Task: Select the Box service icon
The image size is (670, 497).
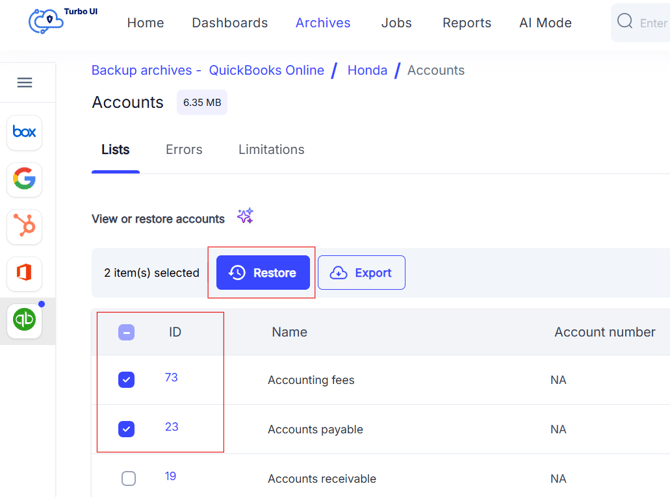Action: [x=25, y=132]
